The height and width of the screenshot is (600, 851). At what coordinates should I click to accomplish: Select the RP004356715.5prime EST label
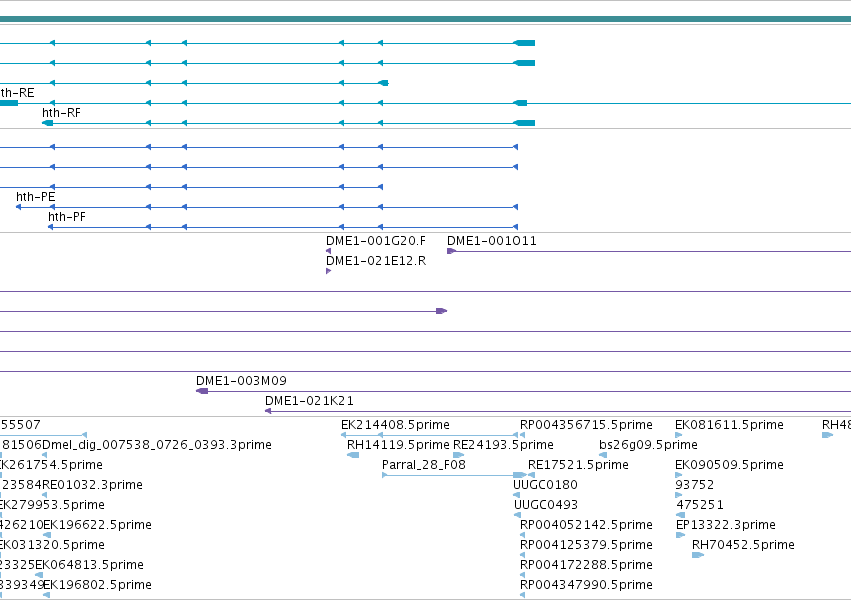coord(586,425)
